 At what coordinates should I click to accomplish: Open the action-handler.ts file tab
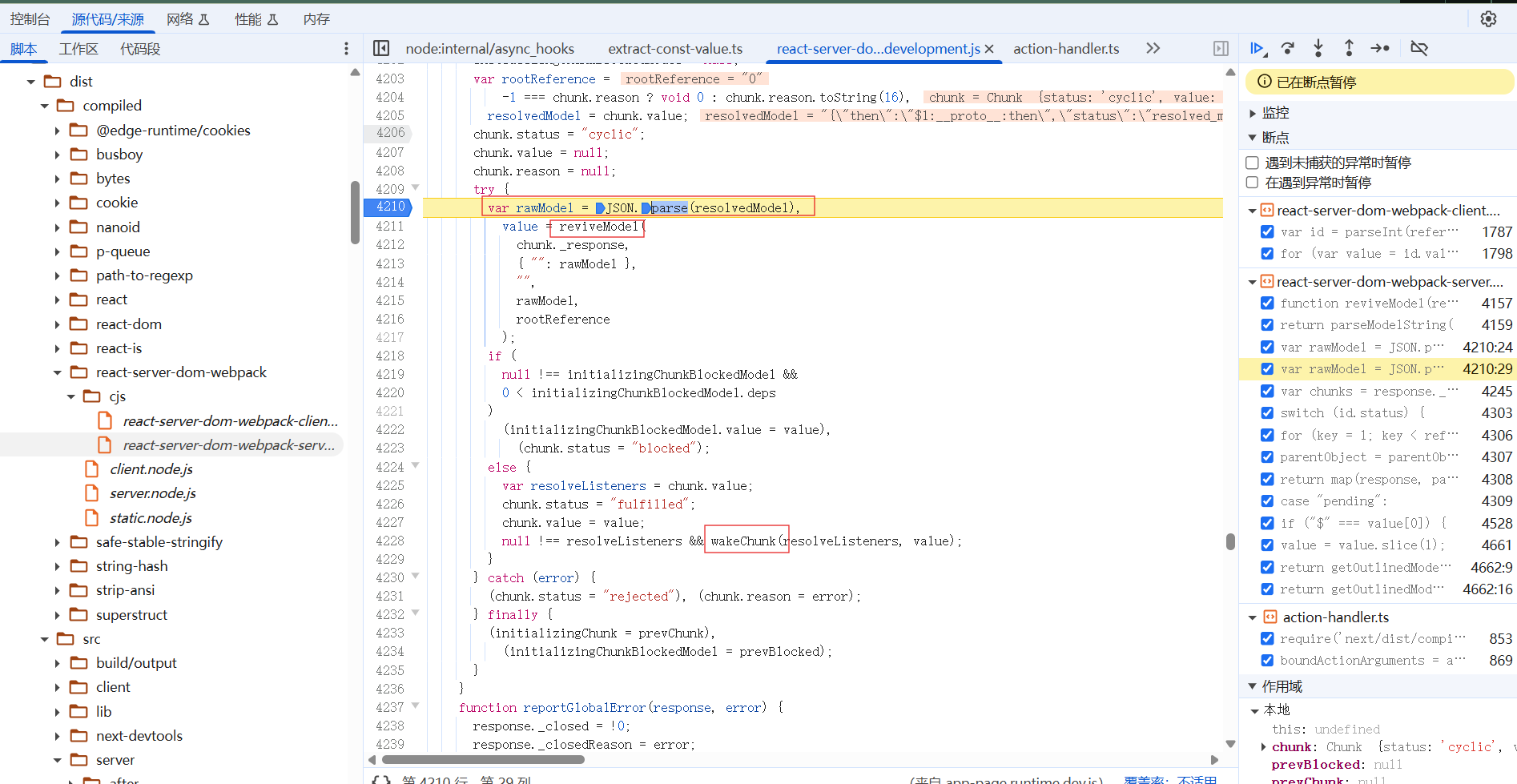tap(1066, 49)
